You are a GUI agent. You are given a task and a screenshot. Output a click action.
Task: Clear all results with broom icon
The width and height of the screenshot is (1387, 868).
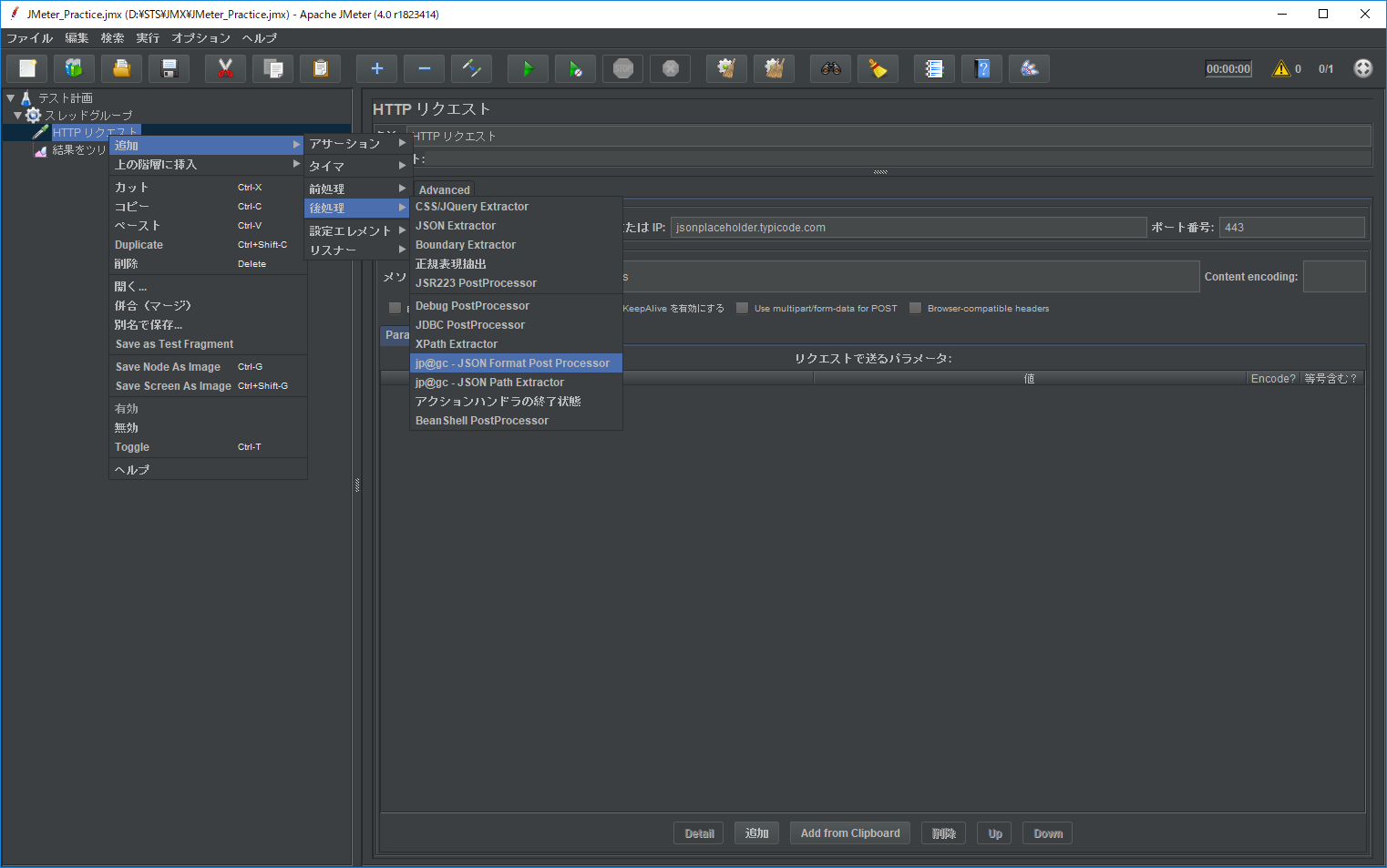774,68
